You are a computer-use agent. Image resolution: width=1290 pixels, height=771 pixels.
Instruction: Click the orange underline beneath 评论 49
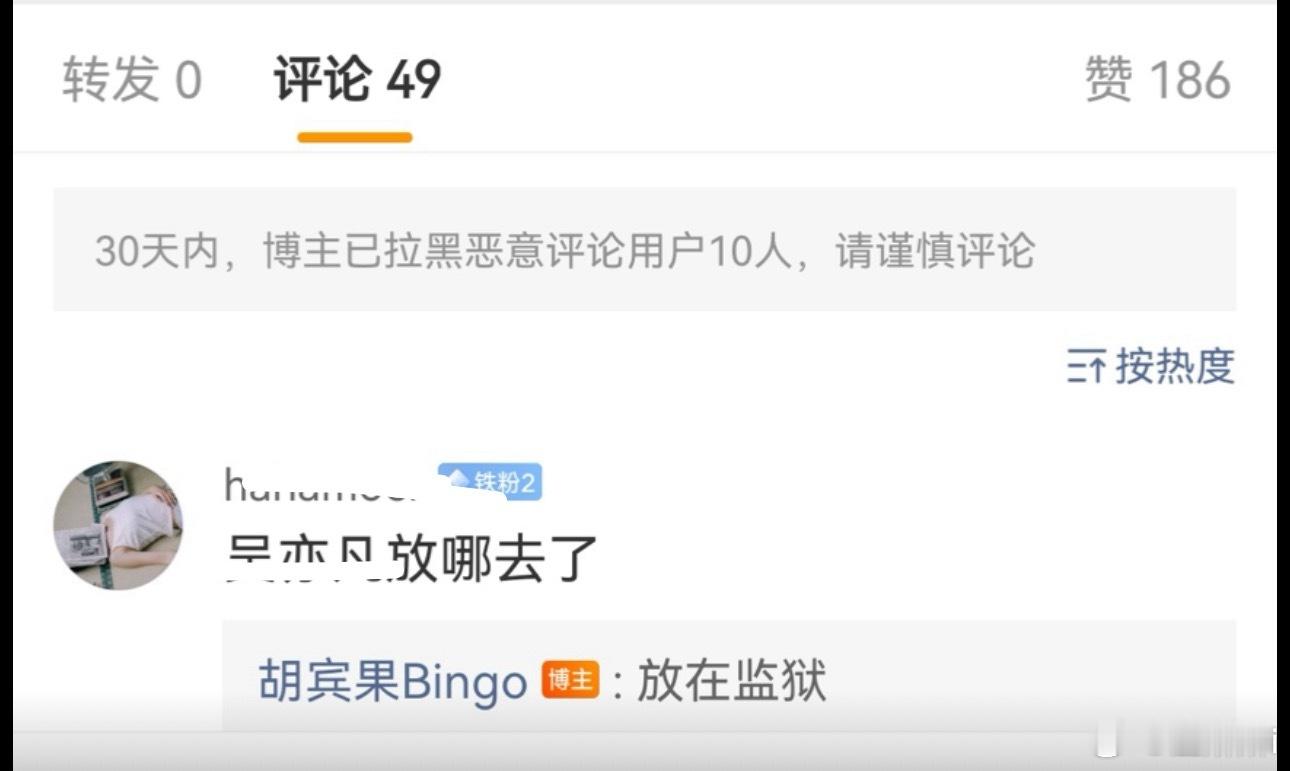click(x=355, y=137)
